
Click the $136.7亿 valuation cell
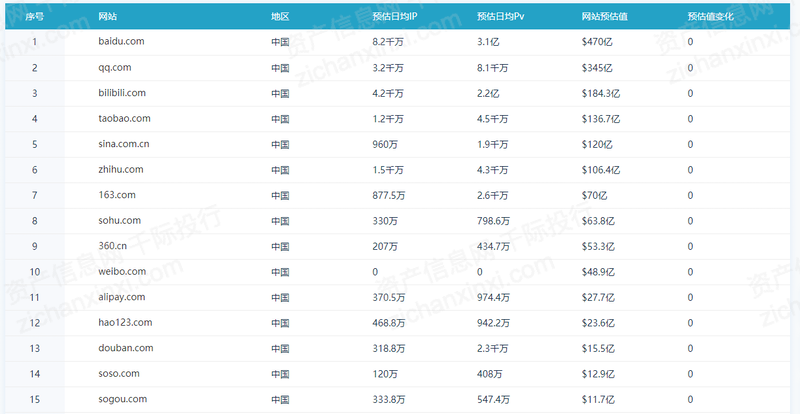(x=601, y=119)
